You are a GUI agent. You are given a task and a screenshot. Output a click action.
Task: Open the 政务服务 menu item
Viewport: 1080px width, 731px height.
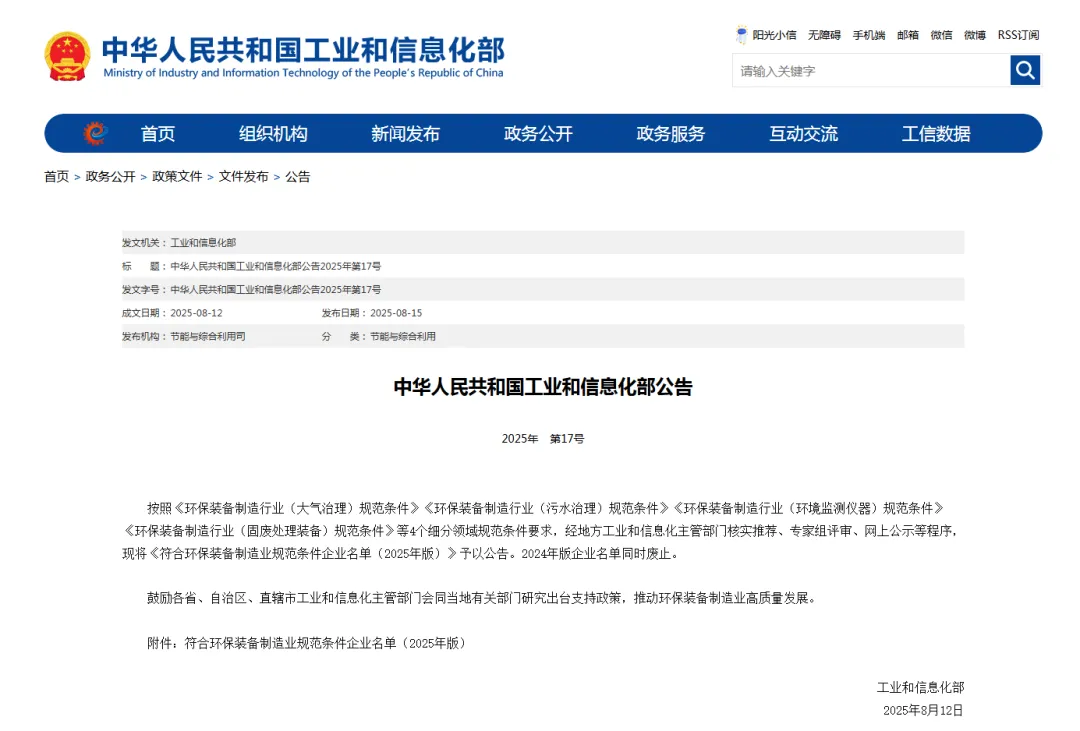[671, 134]
